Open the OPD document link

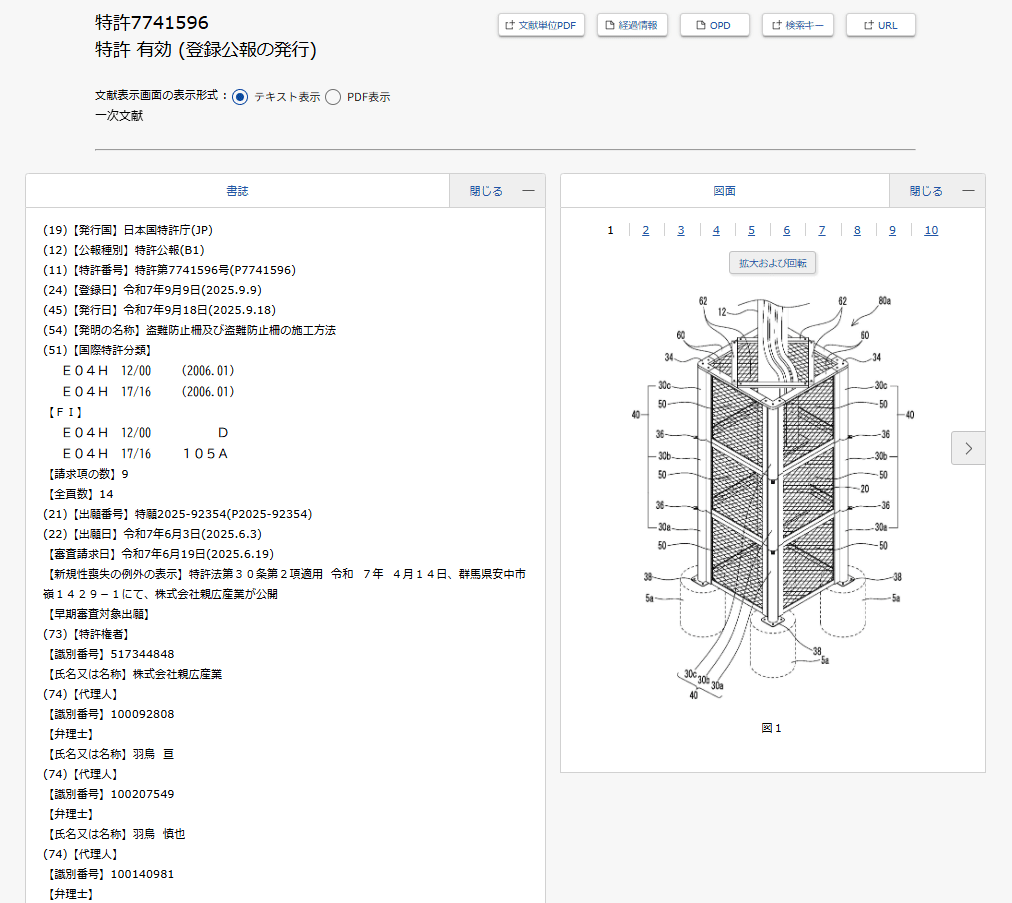point(714,25)
